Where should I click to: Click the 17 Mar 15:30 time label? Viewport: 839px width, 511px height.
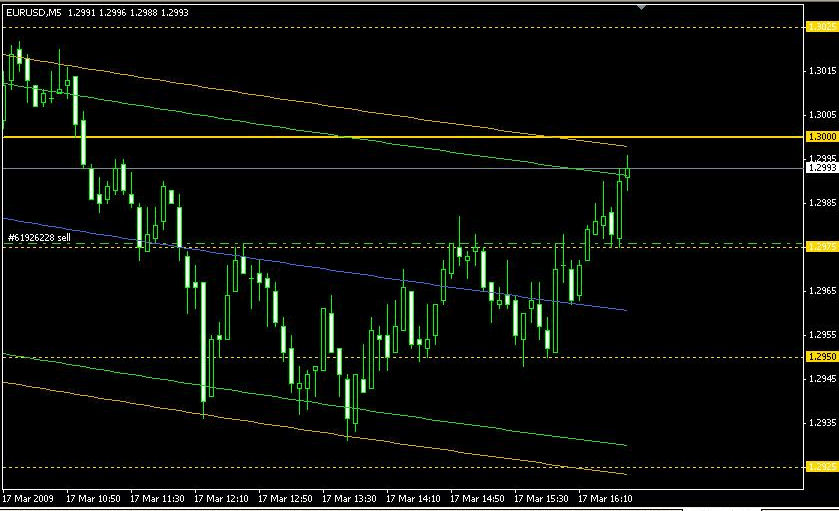point(541,499)
